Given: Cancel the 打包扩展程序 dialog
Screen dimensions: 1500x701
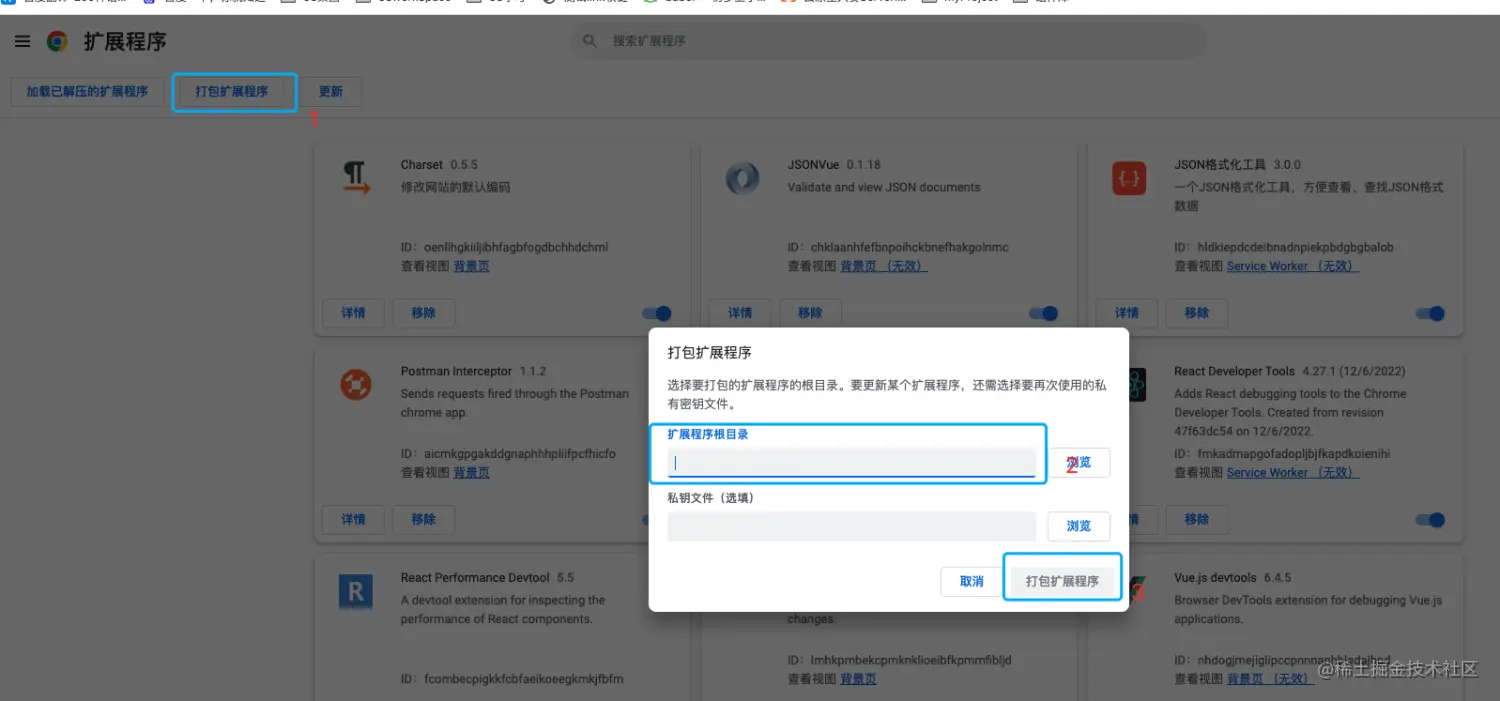Looking at the screenshot, I should [972, 582].
